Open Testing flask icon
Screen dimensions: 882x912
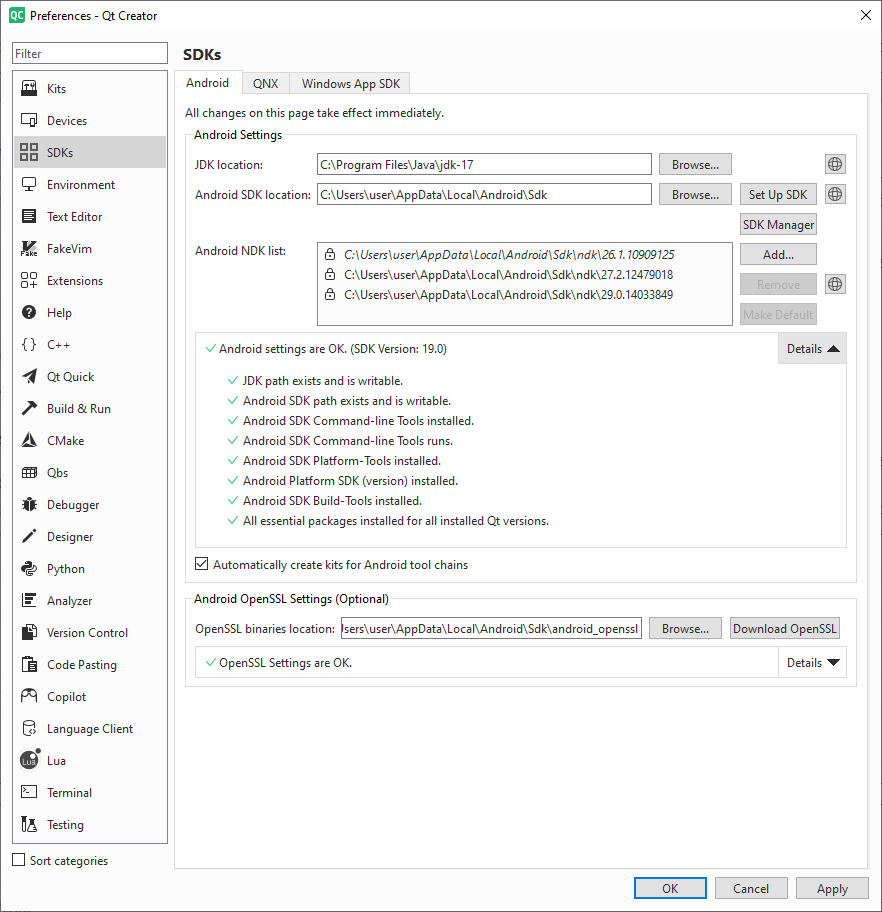click(29, 824)
